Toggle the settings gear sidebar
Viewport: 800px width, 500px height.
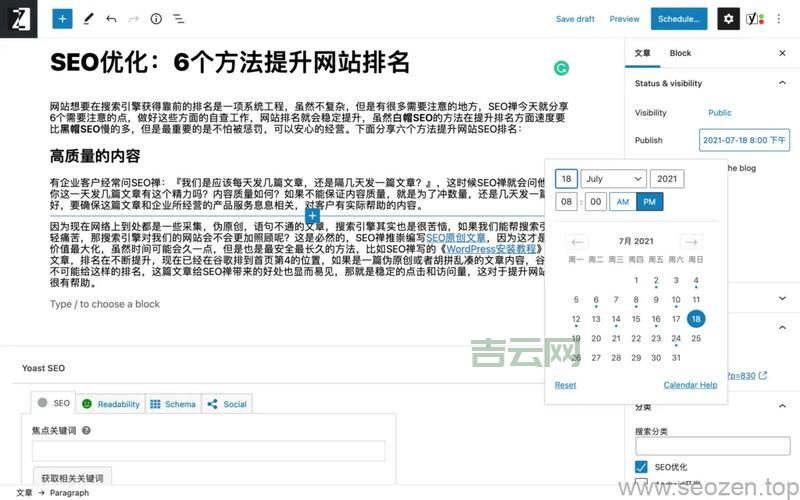click(x=729, y=19)
